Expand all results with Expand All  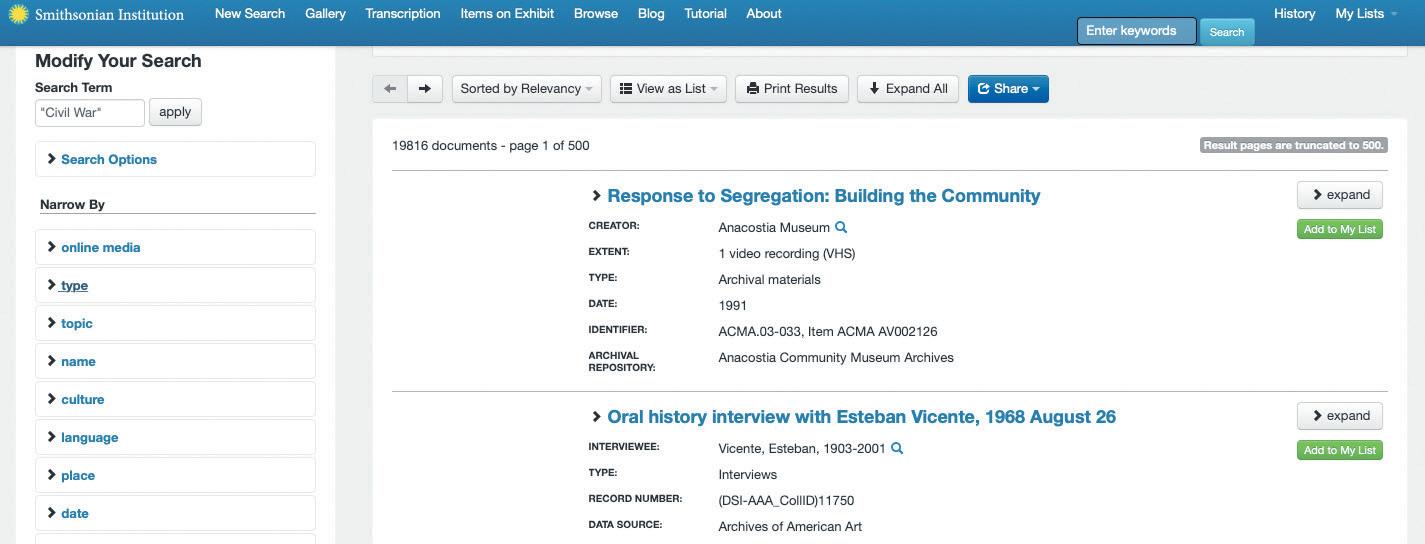point(908,89)
